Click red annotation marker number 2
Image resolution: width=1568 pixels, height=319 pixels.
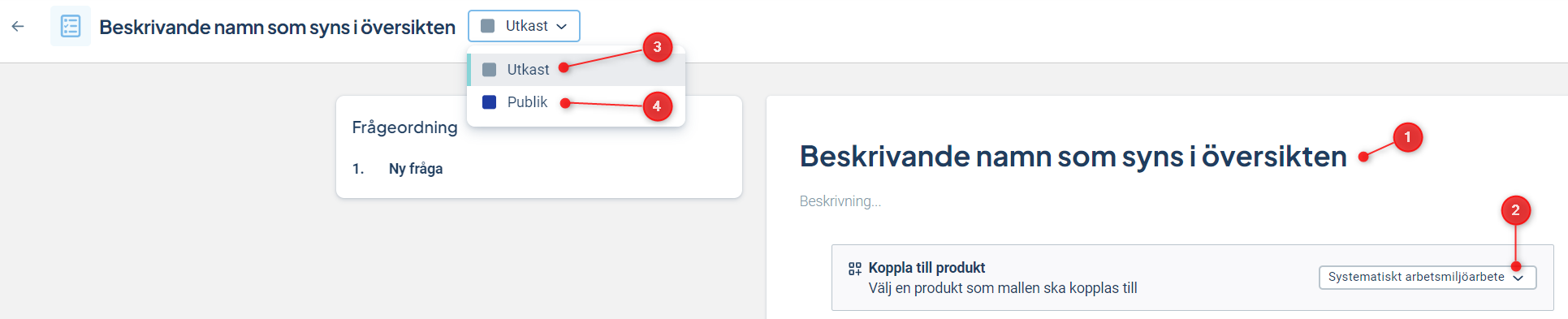pyautogui.click(x=1515, y=210)
